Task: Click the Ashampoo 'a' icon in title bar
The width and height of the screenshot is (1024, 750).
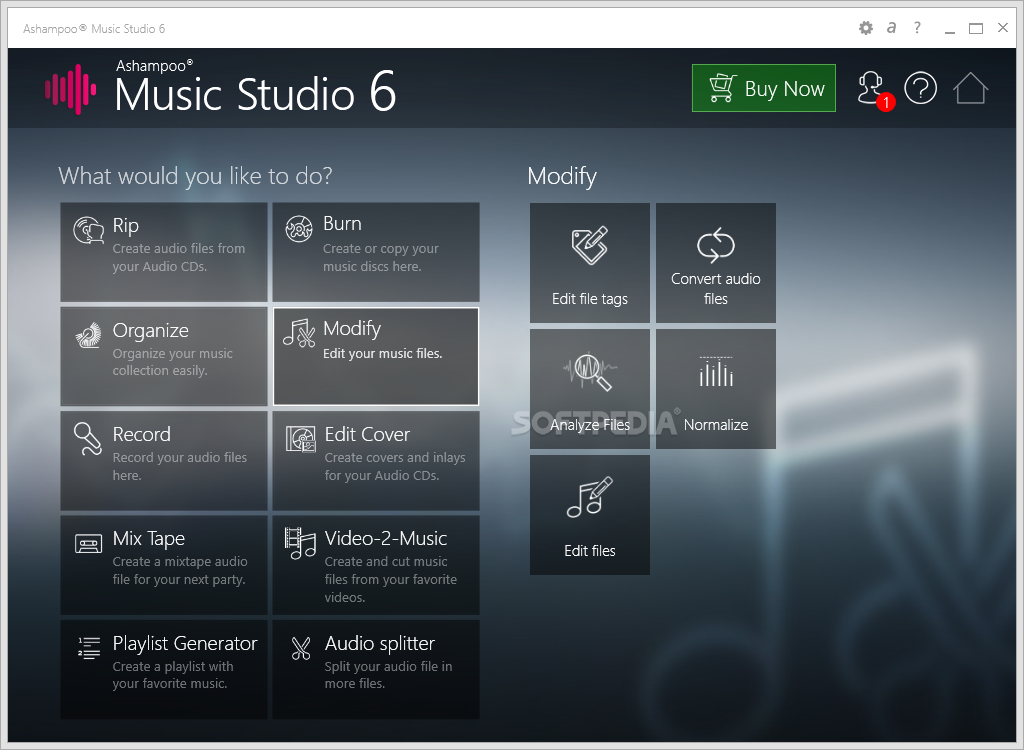Action: tap(891, 27)
